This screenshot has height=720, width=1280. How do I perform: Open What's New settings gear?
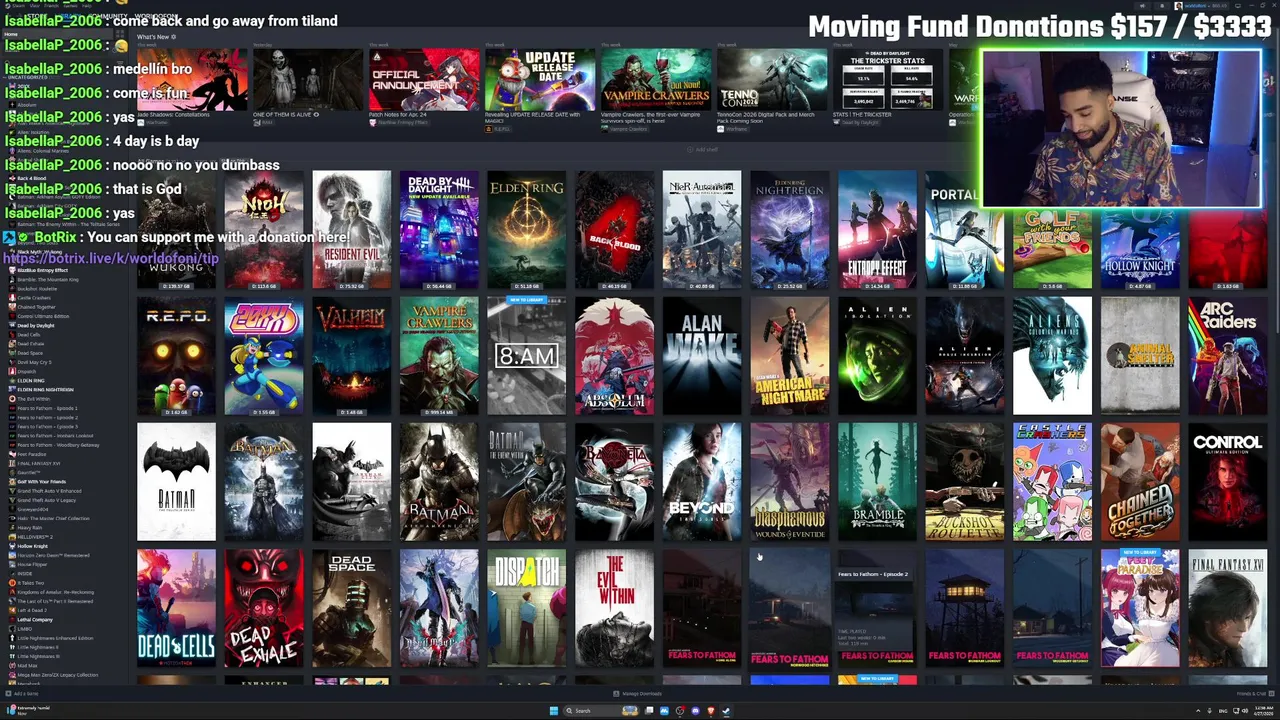click(173, 37)
